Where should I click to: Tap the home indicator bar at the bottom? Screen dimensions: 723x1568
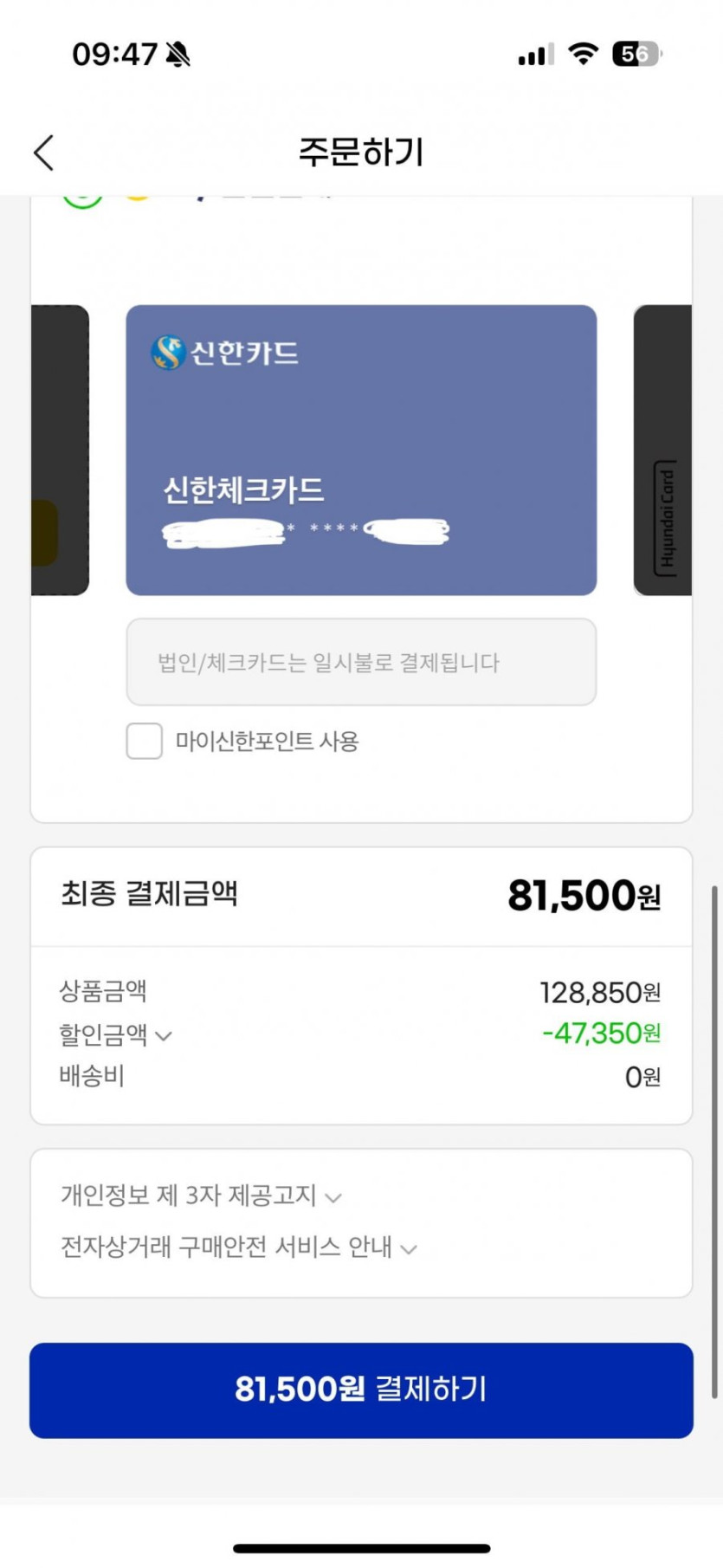(361, 1548)
